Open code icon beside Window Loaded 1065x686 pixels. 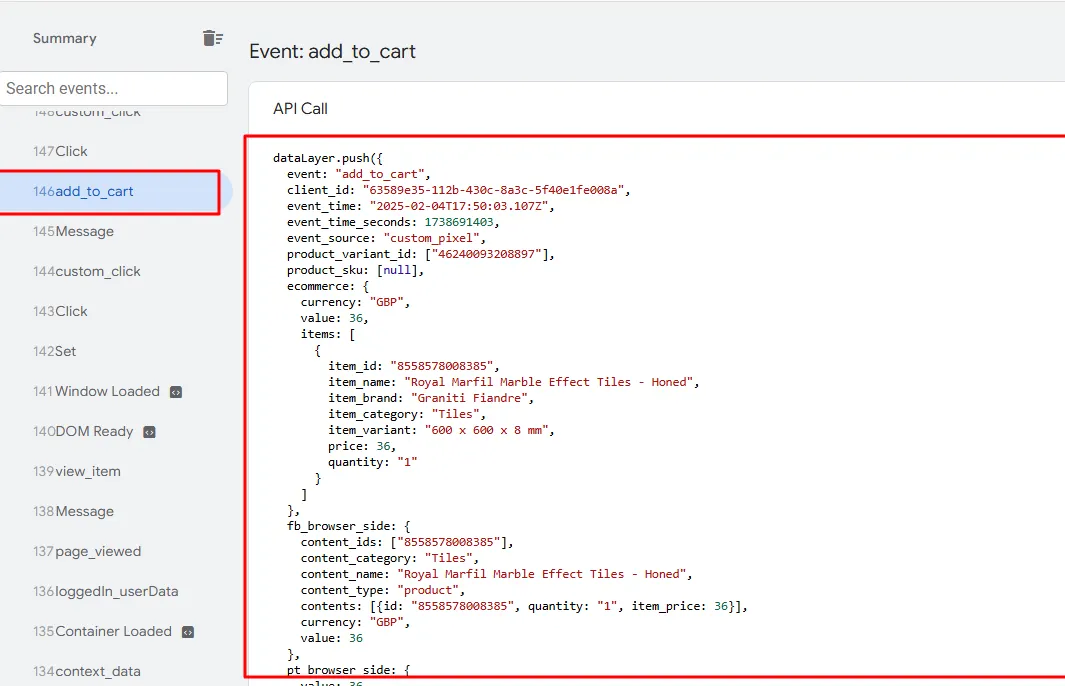pos(176,392)
